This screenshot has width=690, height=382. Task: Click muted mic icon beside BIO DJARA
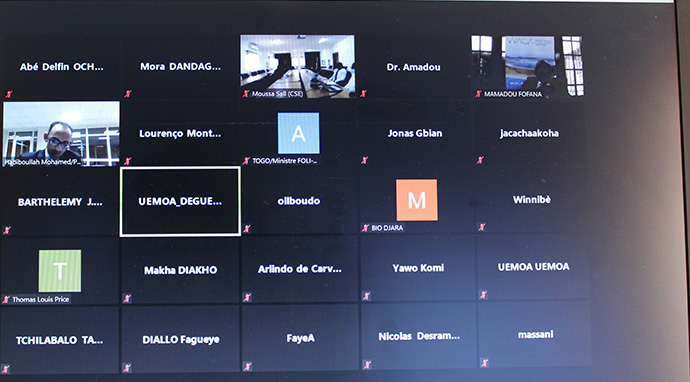pos(366,228)
